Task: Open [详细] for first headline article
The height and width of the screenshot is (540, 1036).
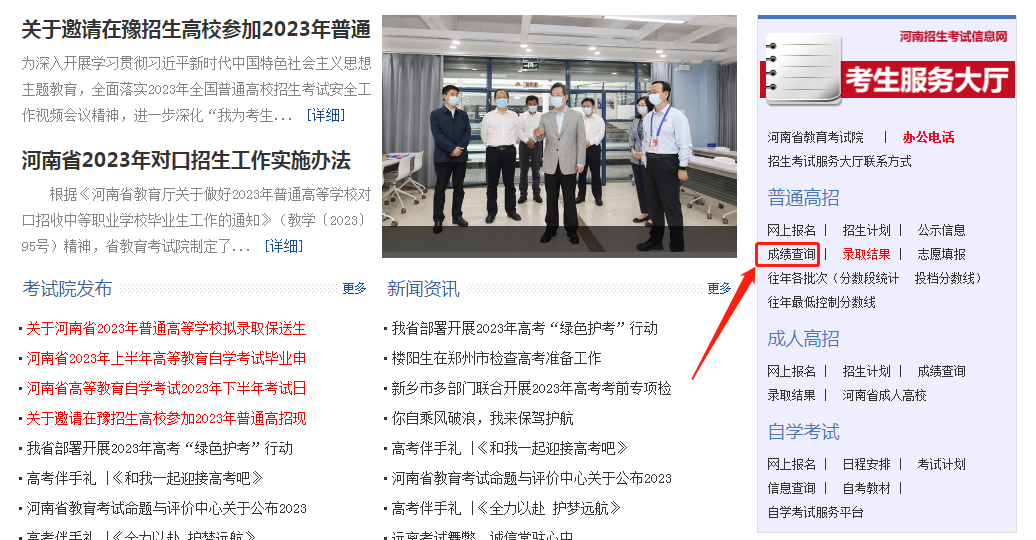Action: (326, 115)
